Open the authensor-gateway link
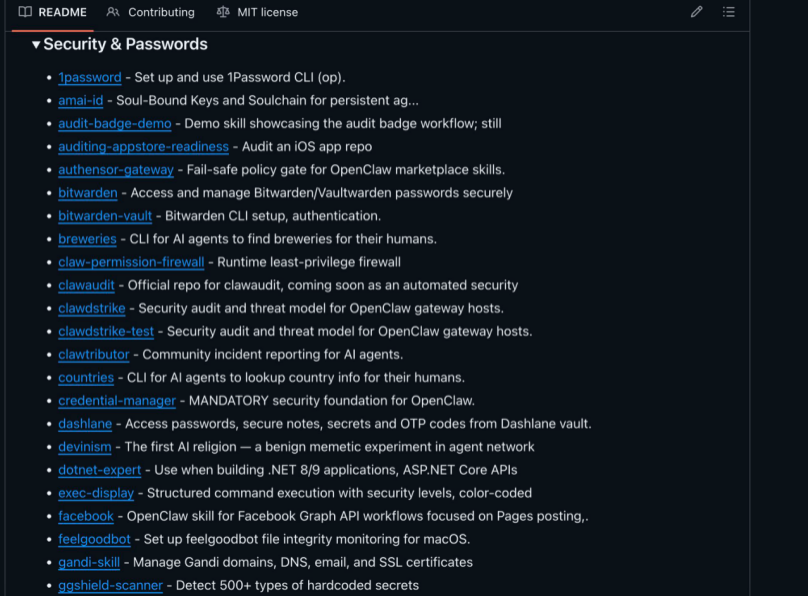 (116, 170)
